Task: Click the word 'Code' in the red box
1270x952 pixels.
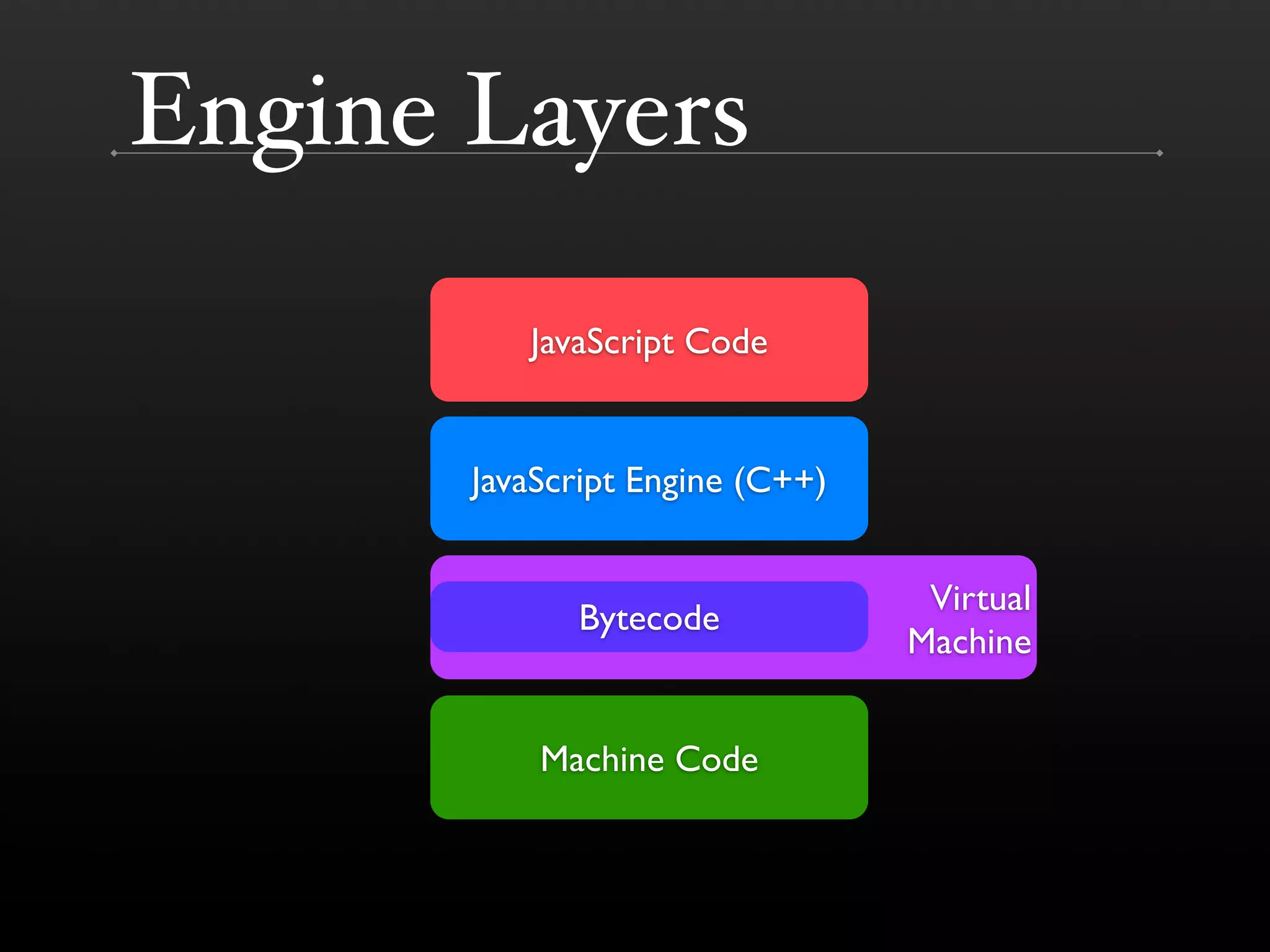Action: click(x=726, y=342)
